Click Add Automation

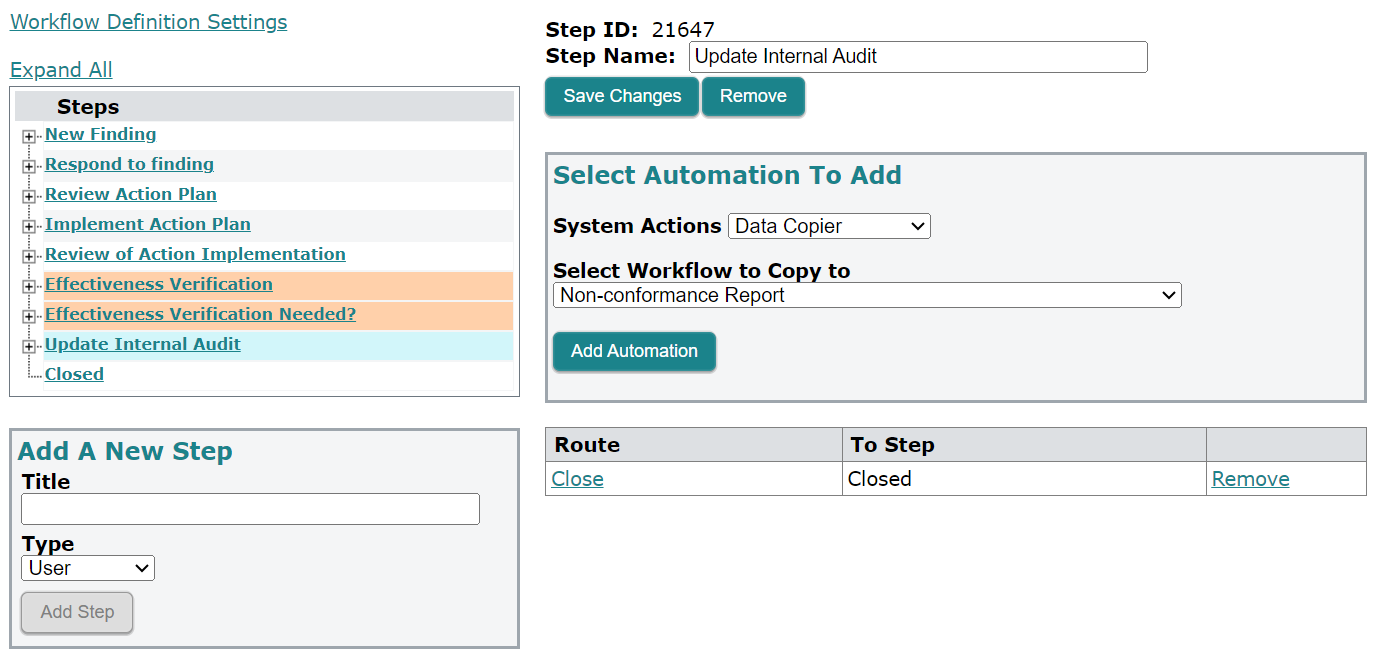tap(633, 351)
